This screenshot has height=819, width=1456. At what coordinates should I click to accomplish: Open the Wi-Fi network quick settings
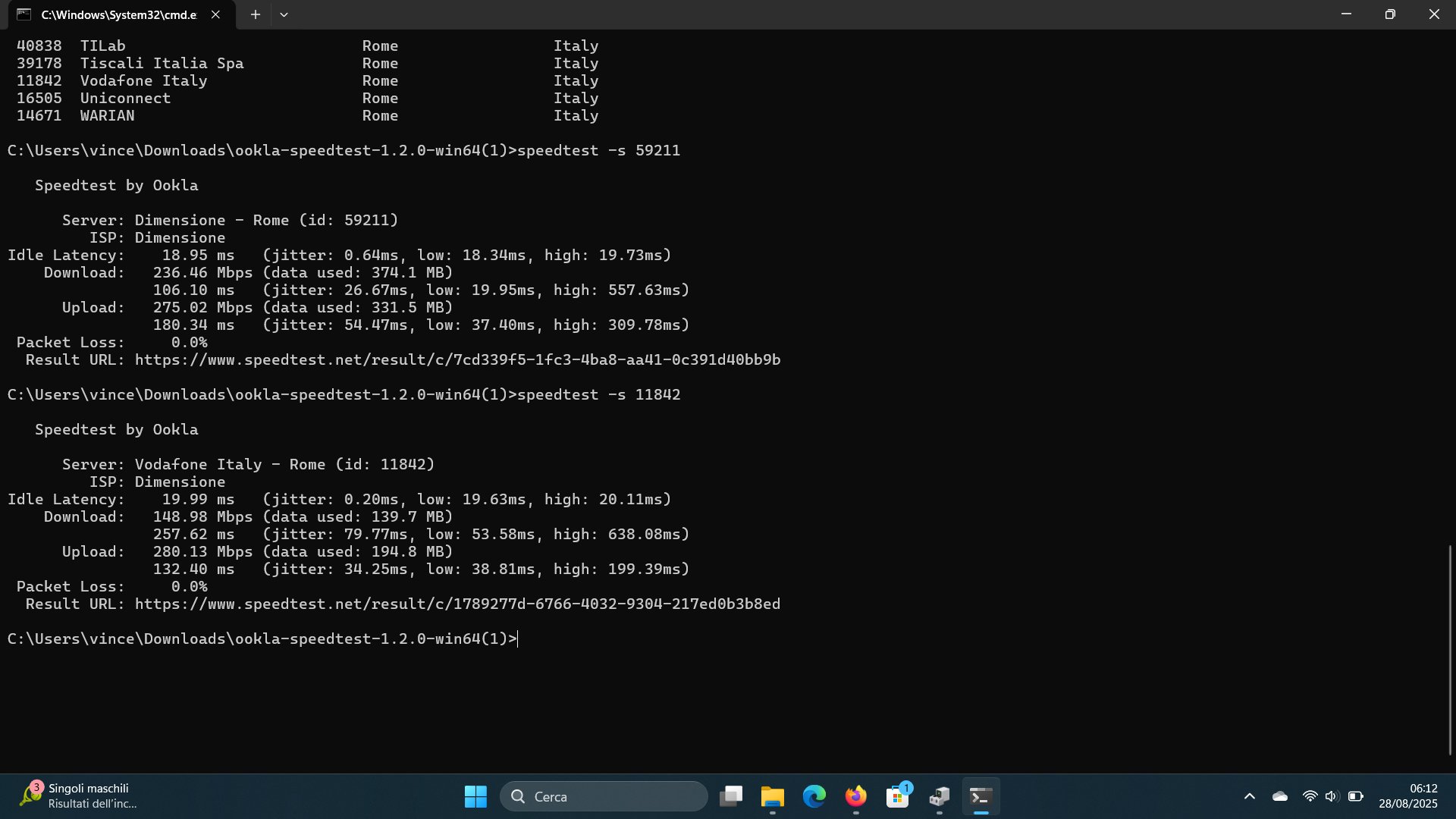click(1310, 796)
